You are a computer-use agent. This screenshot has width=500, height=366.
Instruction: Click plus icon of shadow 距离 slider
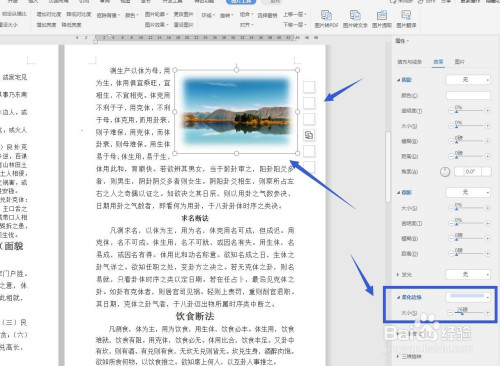[488, 156]
